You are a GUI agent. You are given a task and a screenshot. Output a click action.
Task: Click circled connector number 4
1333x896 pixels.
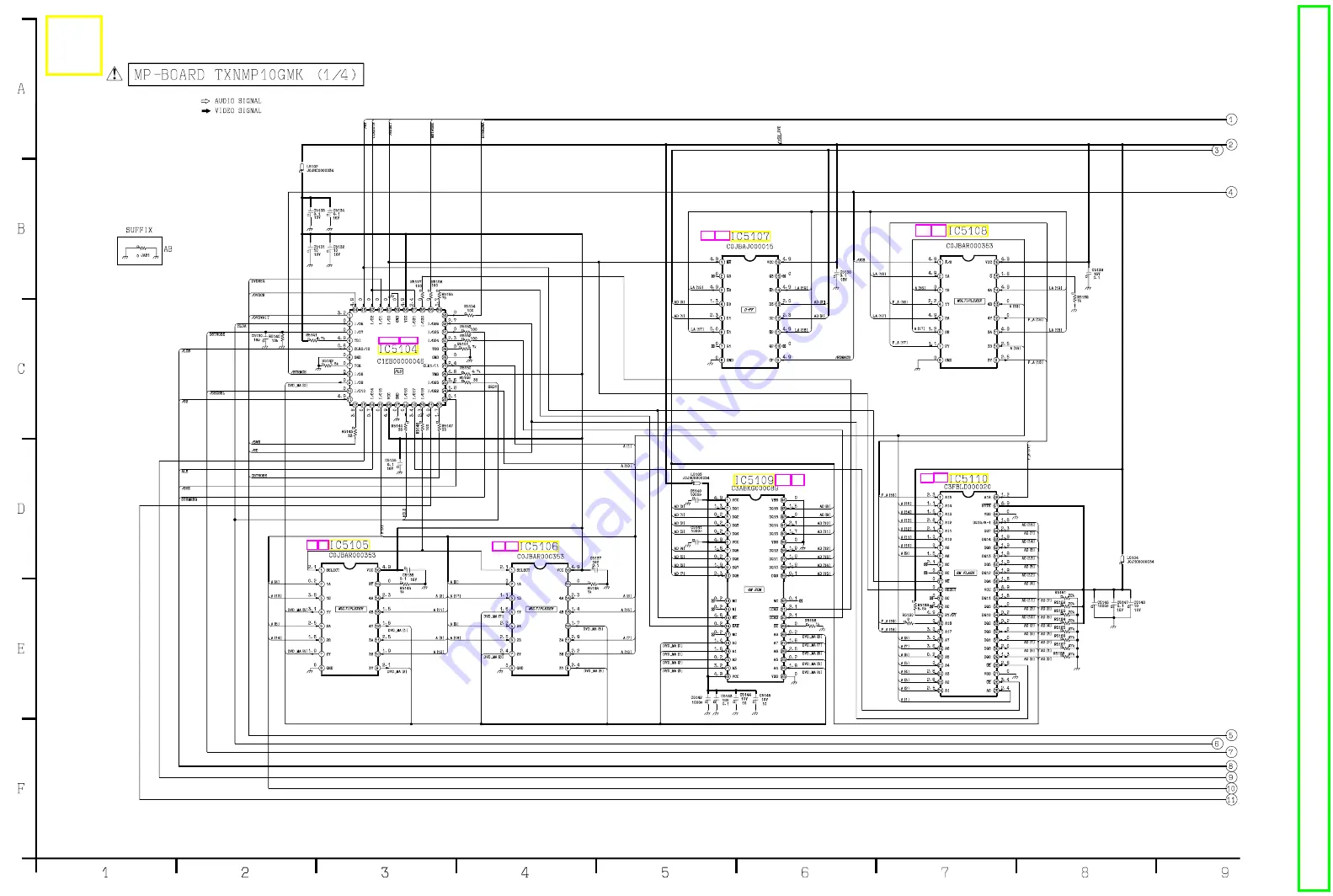(1231, 192)
